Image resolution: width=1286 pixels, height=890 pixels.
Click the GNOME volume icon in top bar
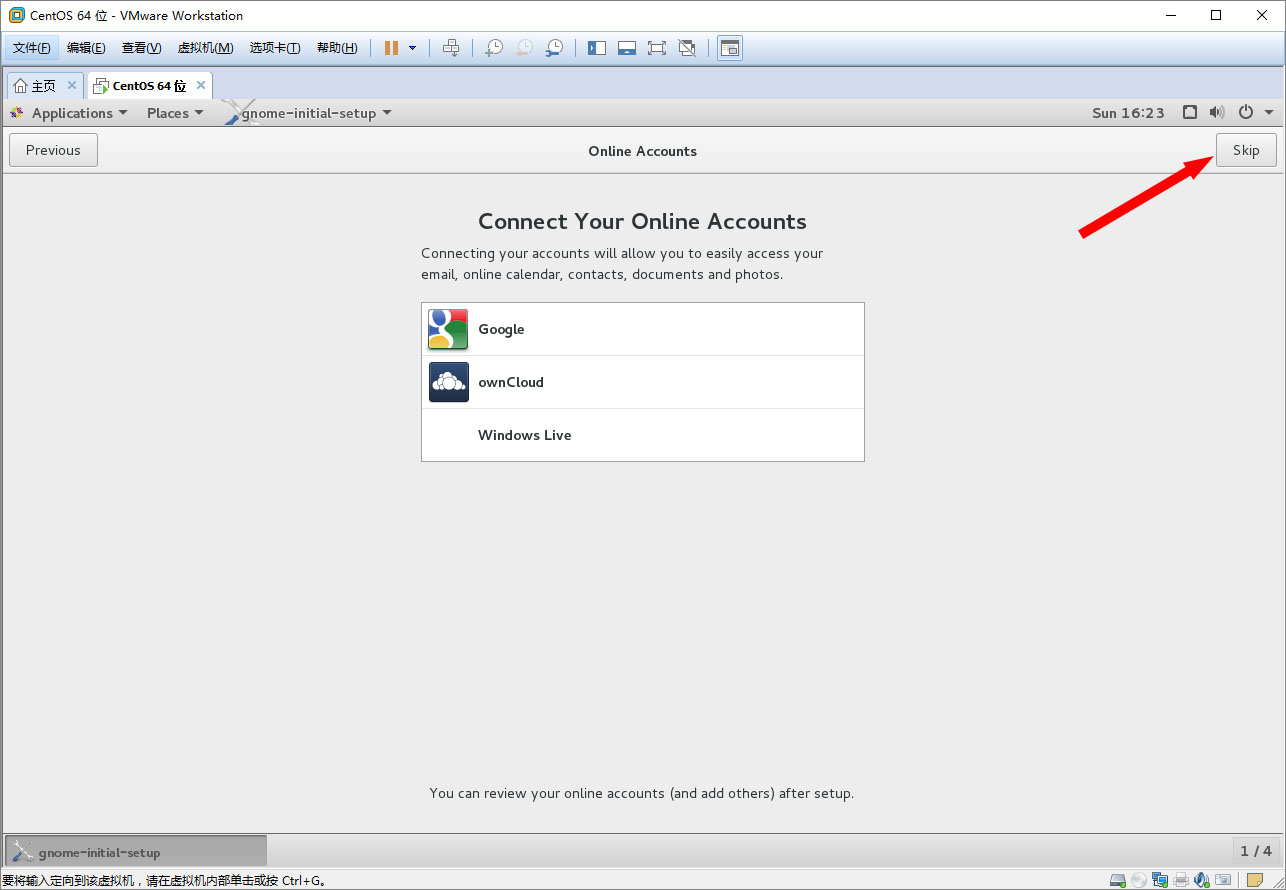pos(1217,113)
